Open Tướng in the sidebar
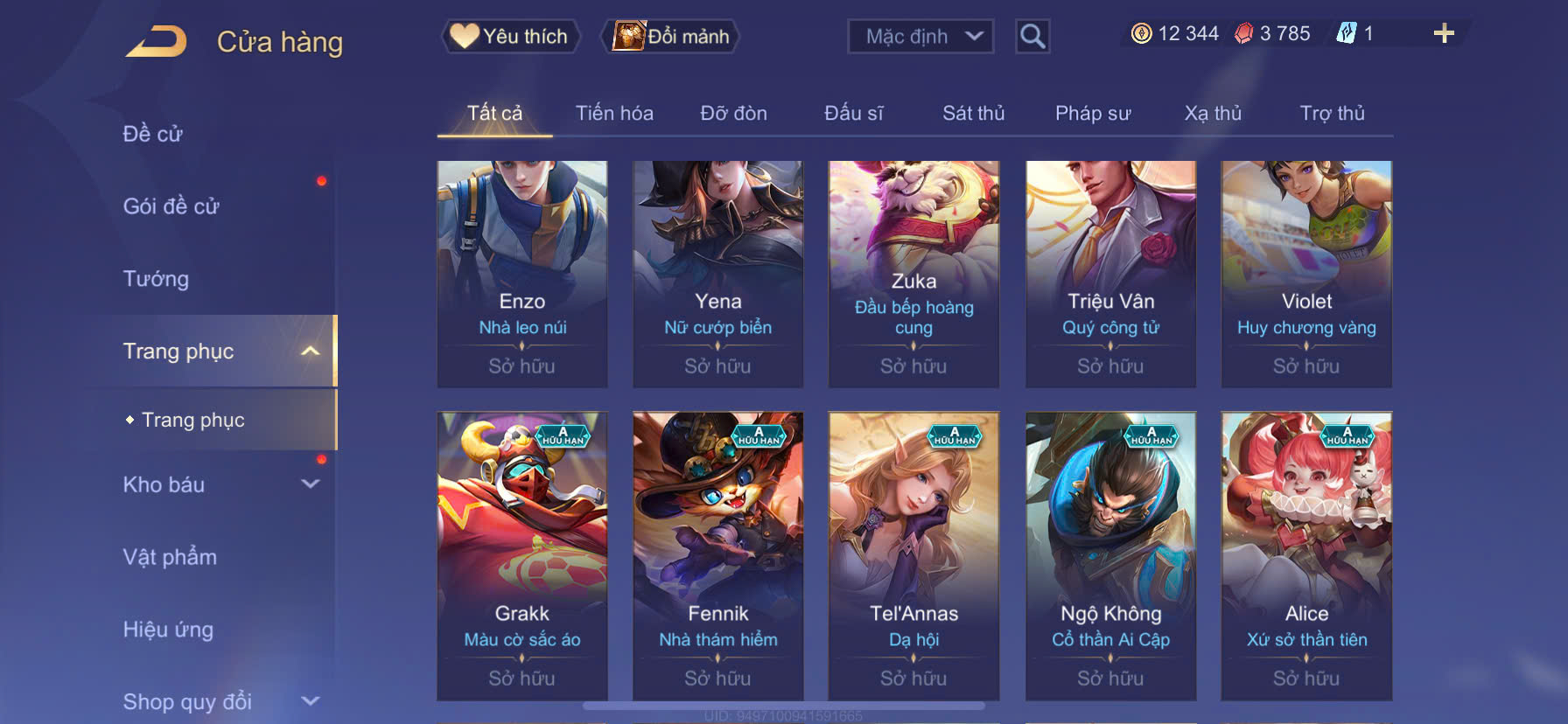Screen dimensions: 1568x724 [156, 279]
